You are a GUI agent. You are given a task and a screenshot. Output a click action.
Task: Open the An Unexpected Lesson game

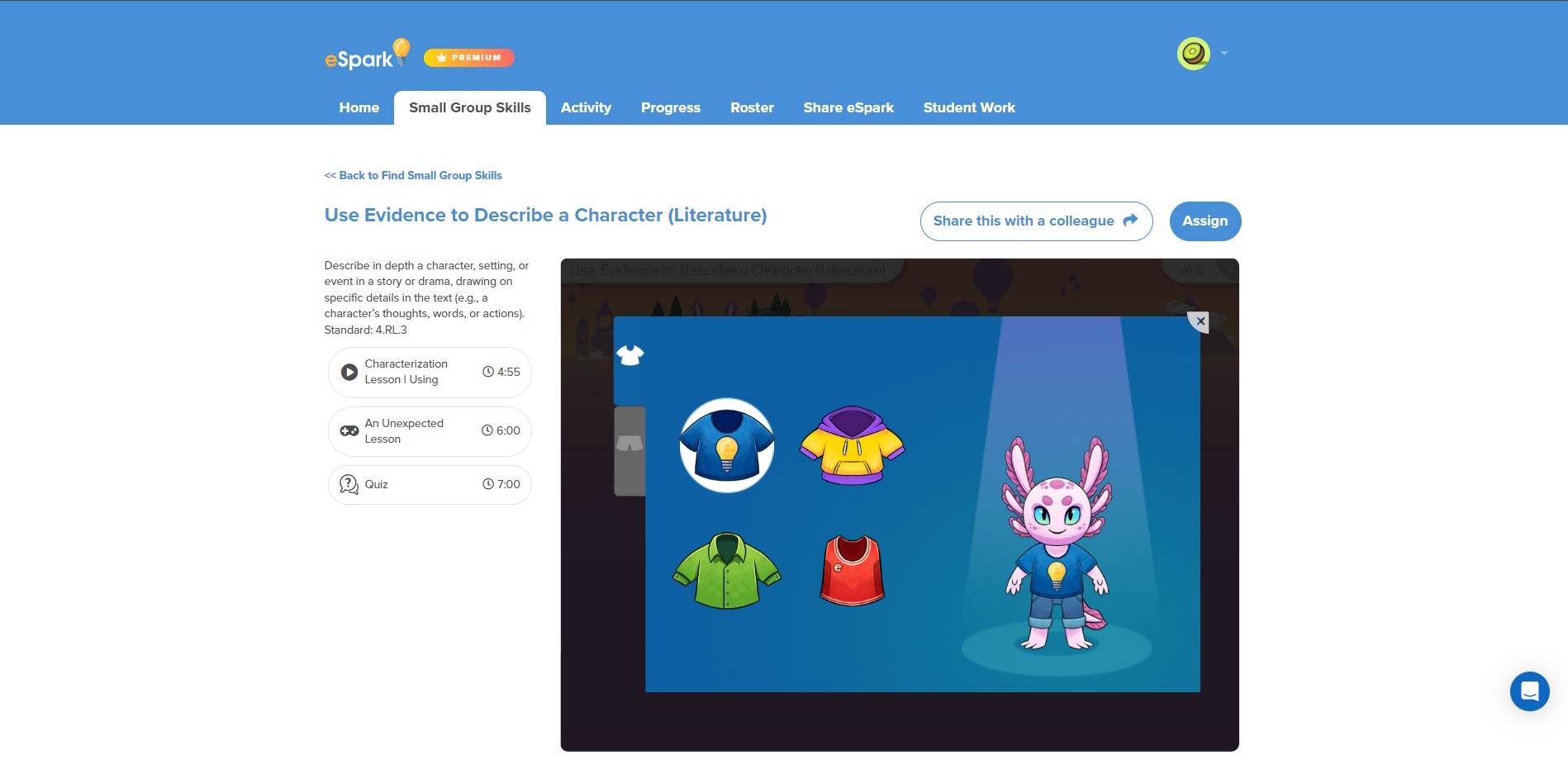coord(430,431)
